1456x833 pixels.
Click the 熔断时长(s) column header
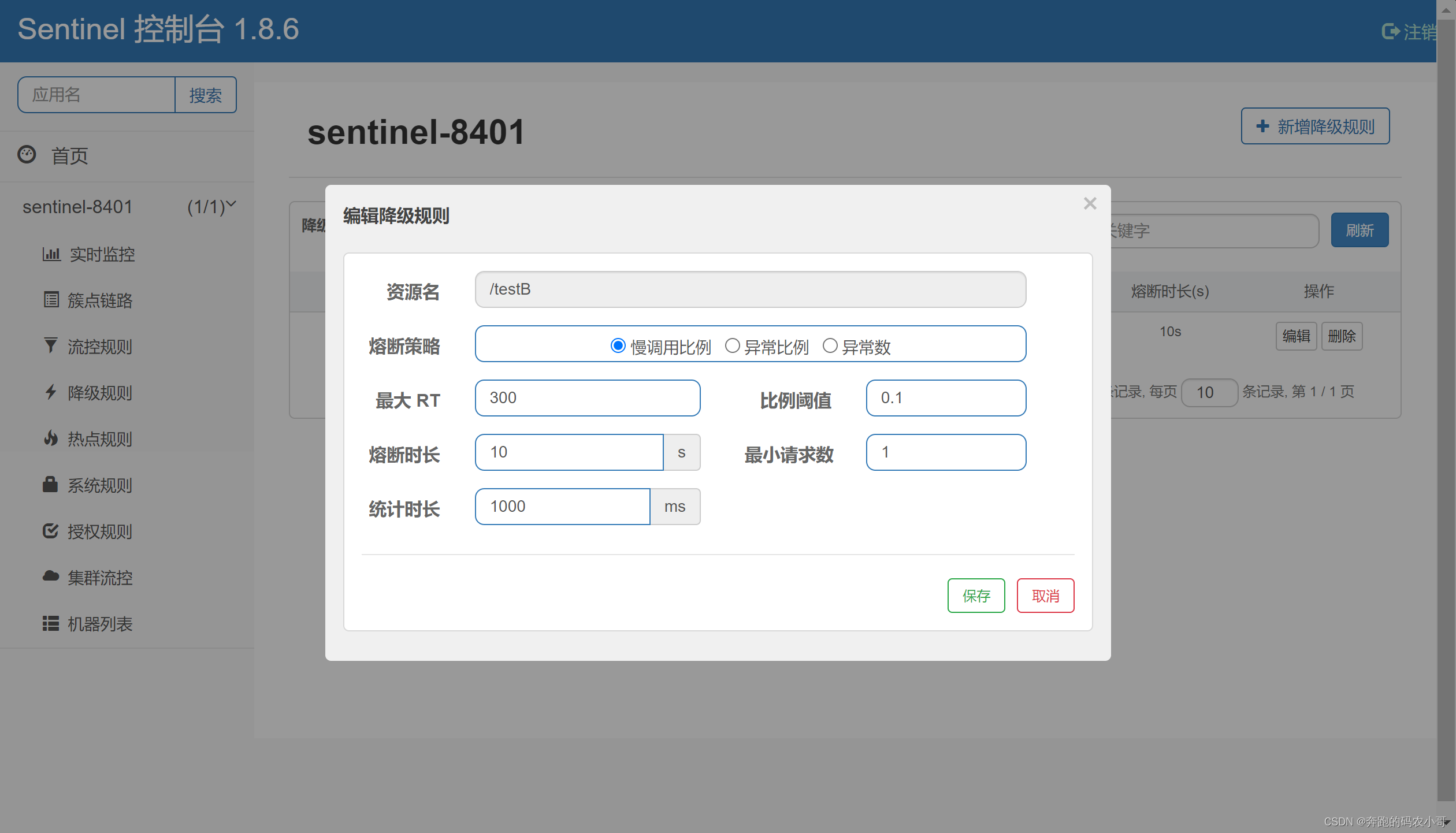click(x=1171, y=291)
